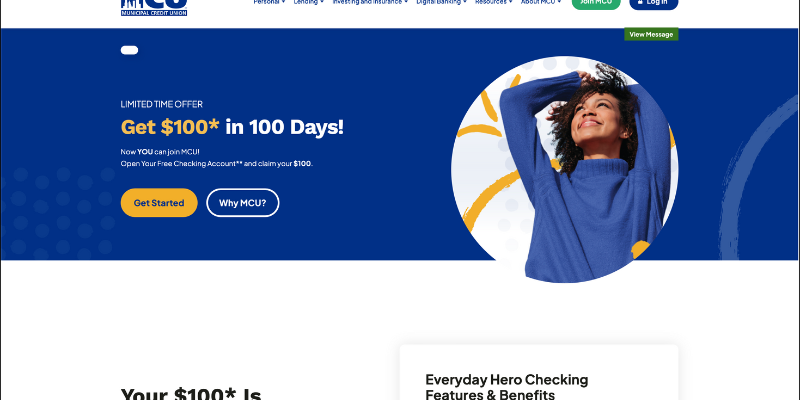Click the Why MCU? outlined button
Screen dimensions: 800x400
click(243, 203)
